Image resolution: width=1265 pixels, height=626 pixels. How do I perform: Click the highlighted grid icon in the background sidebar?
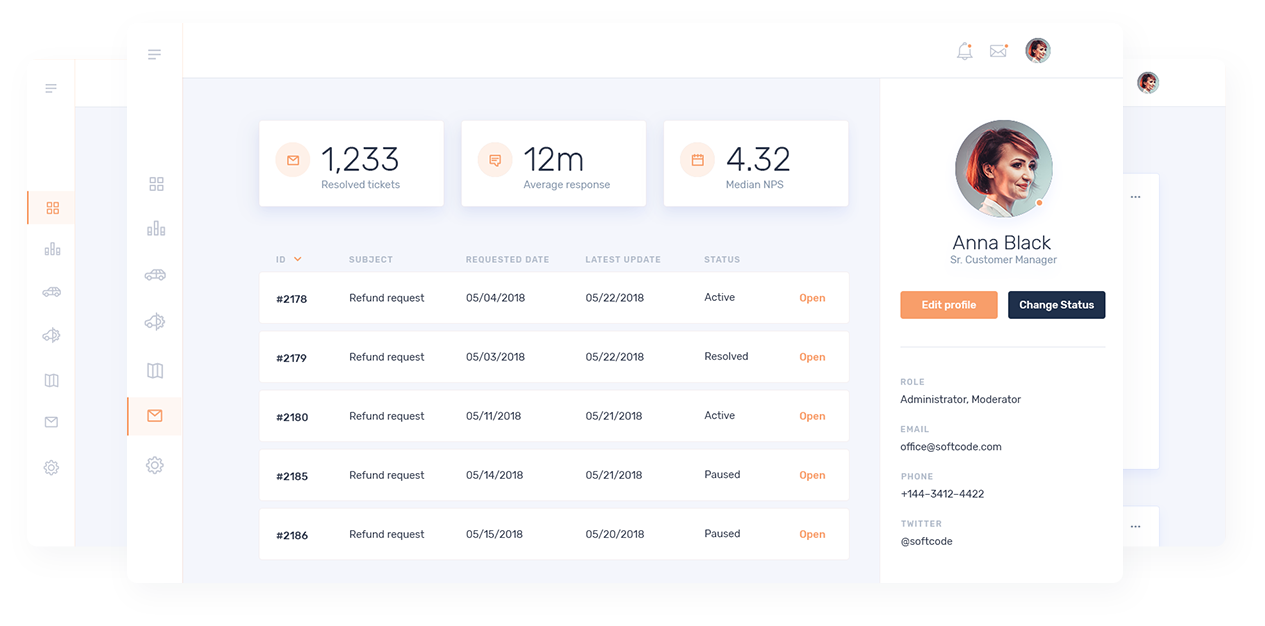[53, 208]
